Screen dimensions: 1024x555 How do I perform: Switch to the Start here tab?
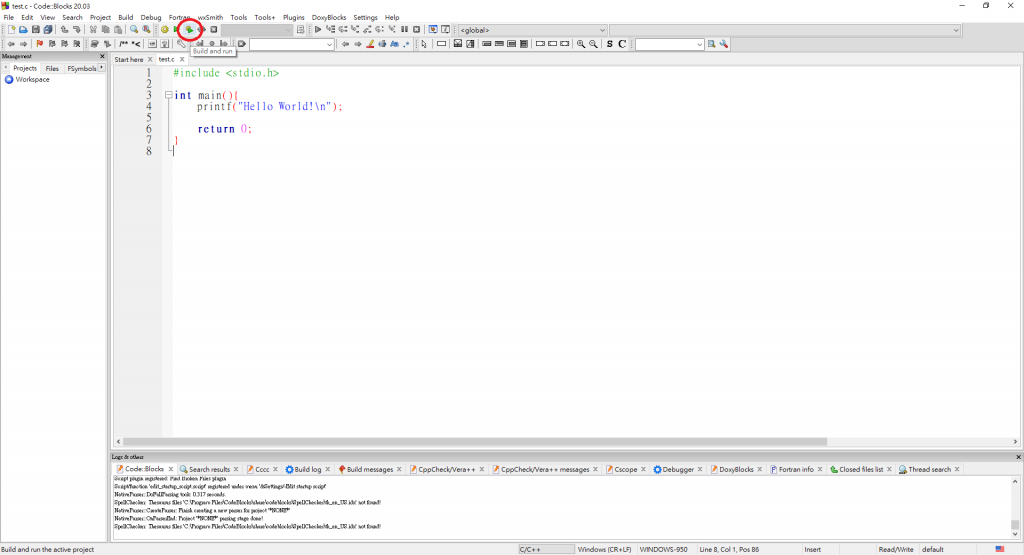click(129, 59)
